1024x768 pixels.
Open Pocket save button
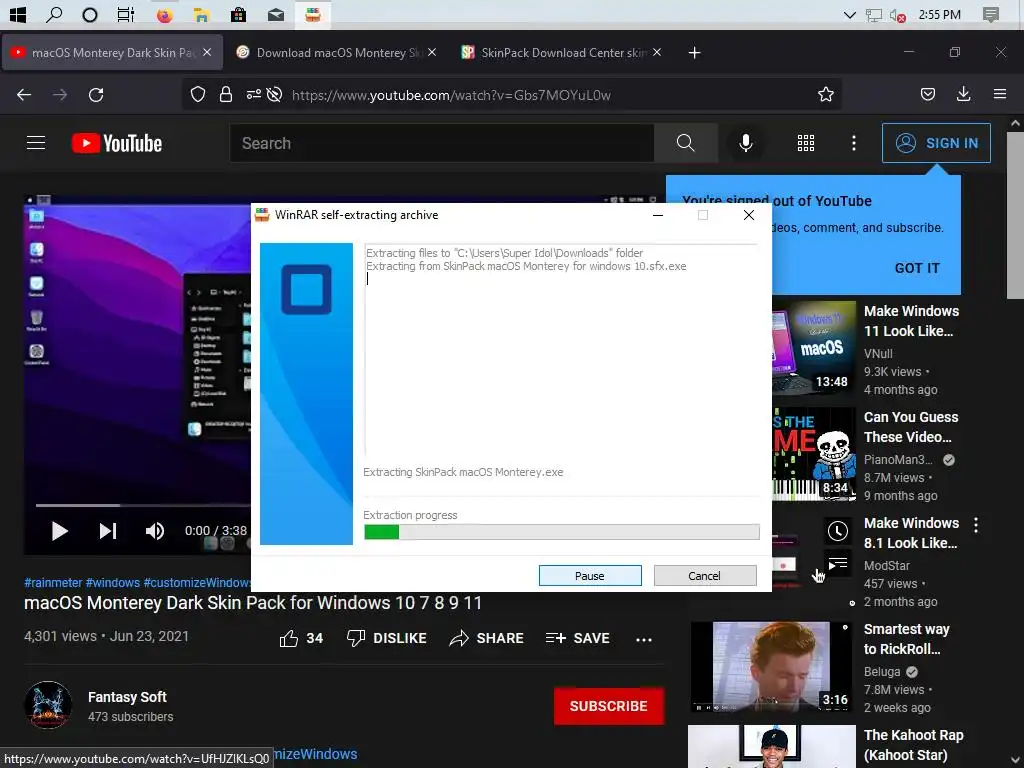[x=927, y=95]
